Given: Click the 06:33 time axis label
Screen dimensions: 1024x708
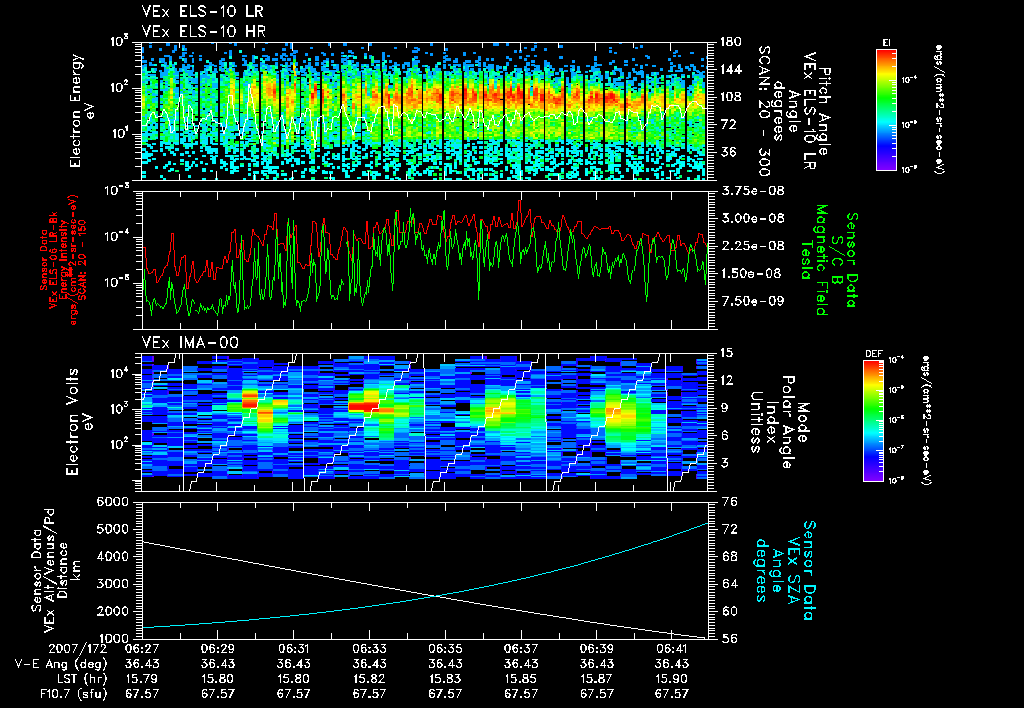Looking at the screenshot, I should point(369,649).
